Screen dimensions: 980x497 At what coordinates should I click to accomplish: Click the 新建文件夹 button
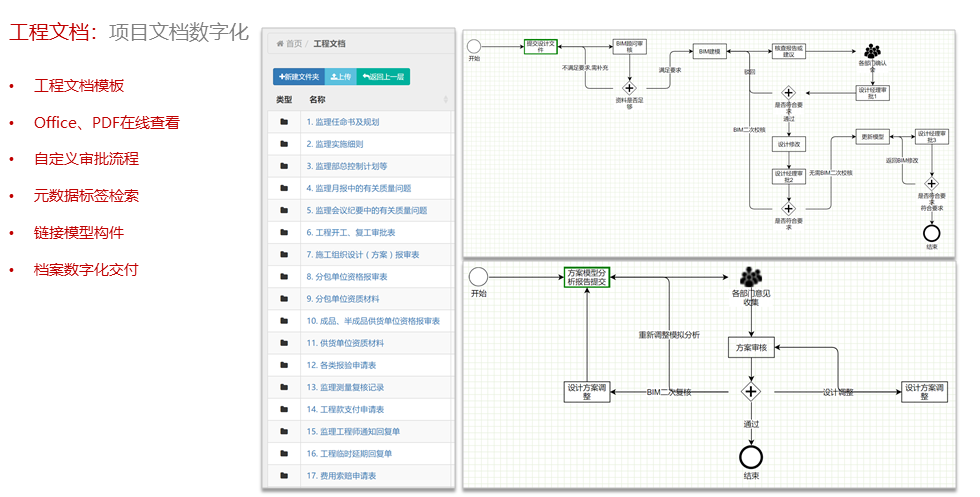pos(299,77)
